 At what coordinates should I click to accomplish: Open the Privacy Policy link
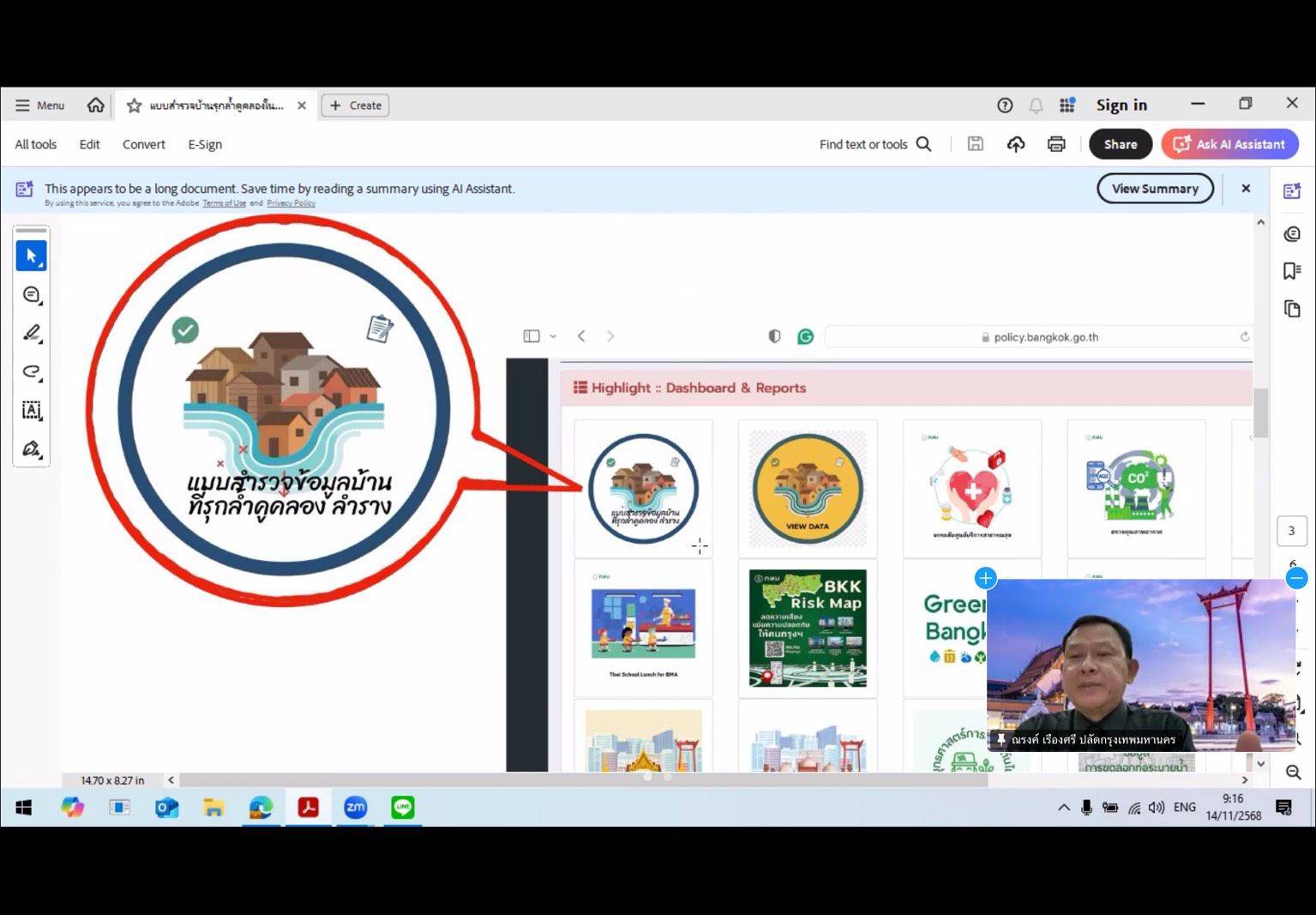coord(291,203)
